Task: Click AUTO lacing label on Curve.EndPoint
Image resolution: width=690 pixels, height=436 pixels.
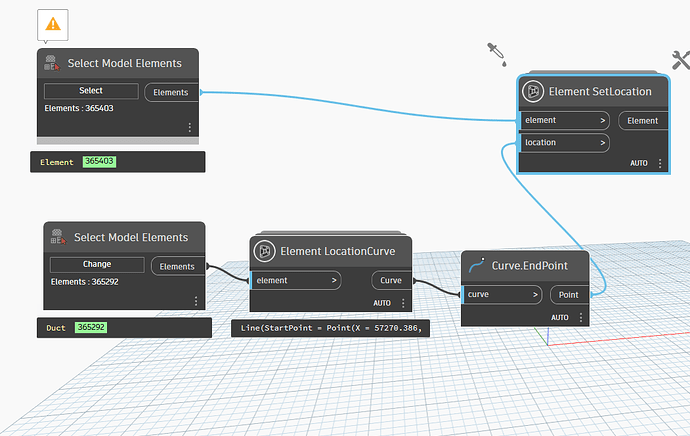Action: pyautogui.click(x=560, y=317)
